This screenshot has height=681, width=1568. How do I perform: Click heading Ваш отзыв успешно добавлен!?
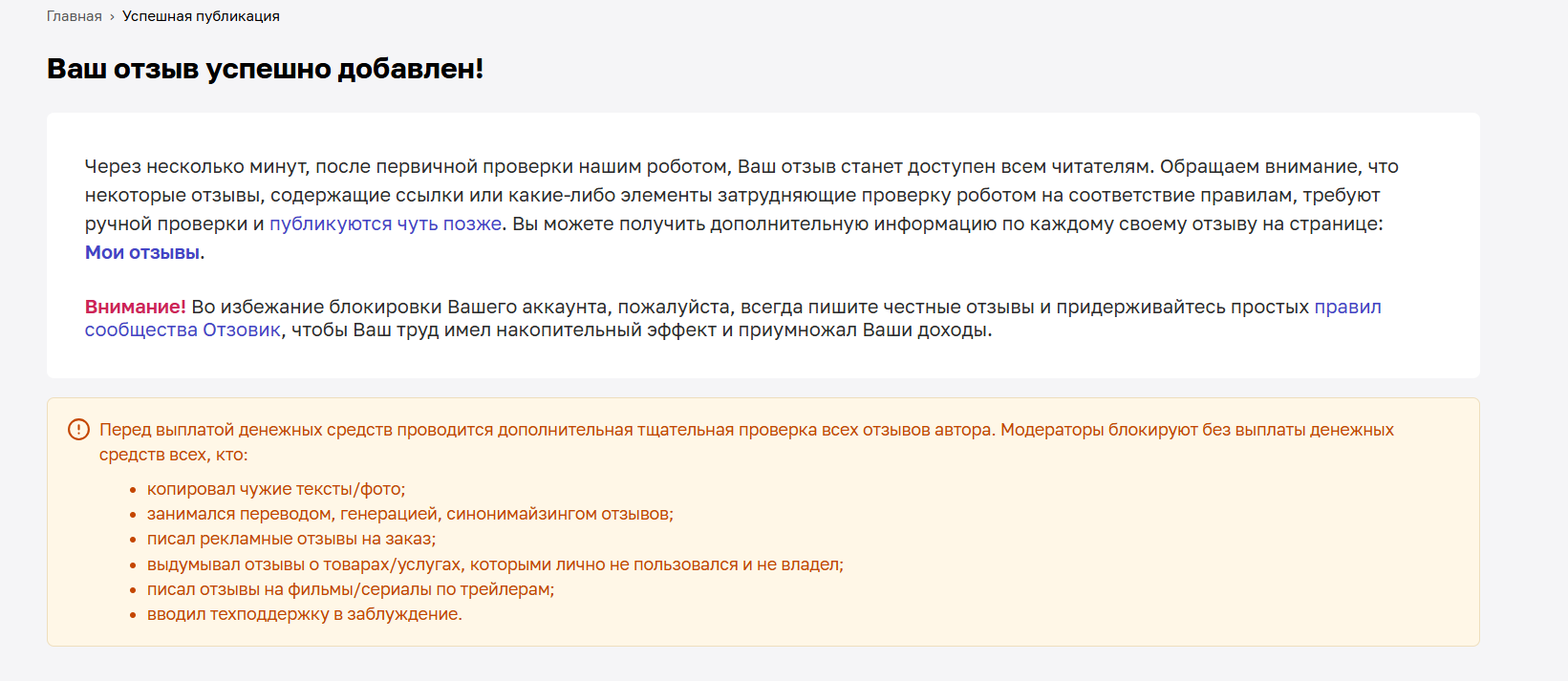(266, 69)
